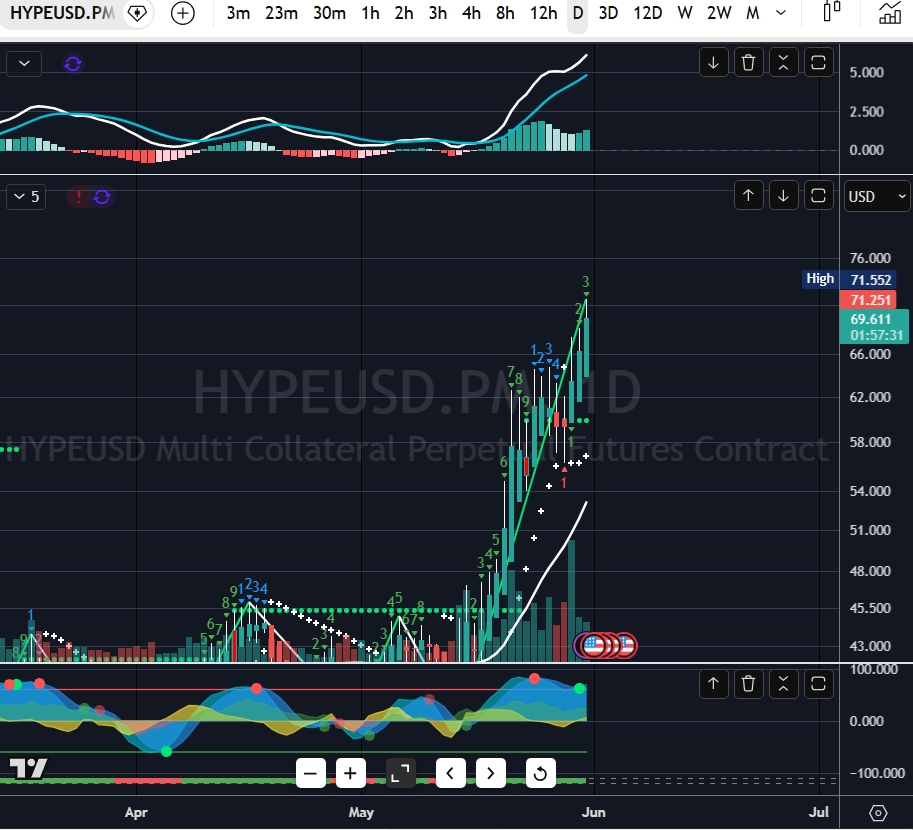
Task: Select the 1h timeframe
Action: [x=370, y=13]
